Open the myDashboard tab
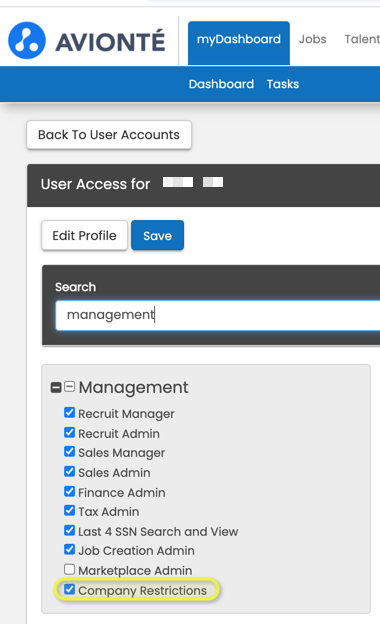Viewport: 380px width, 624px height. pyautogui.click(x=239, y=43)
